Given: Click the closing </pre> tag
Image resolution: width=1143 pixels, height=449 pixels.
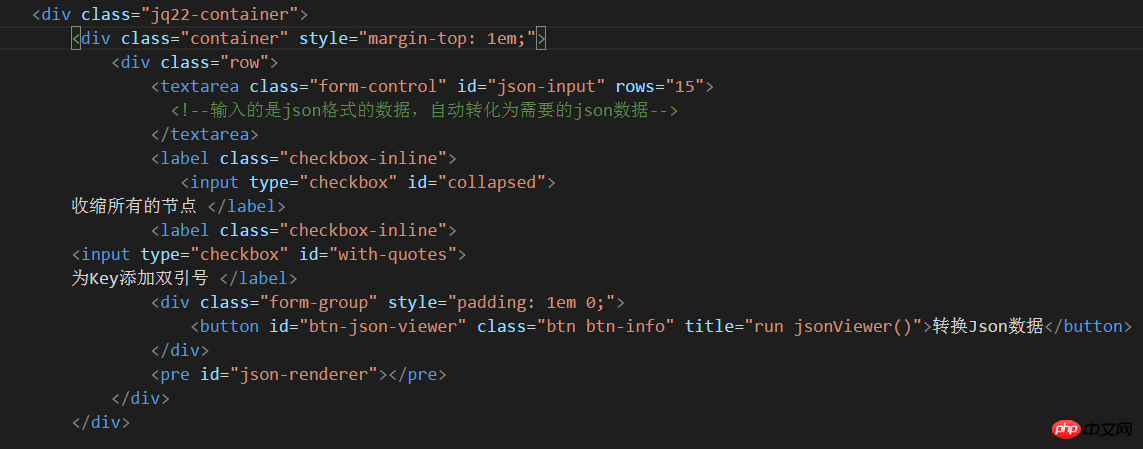Looking at the screenshot, I should click(x=417, y=375).
